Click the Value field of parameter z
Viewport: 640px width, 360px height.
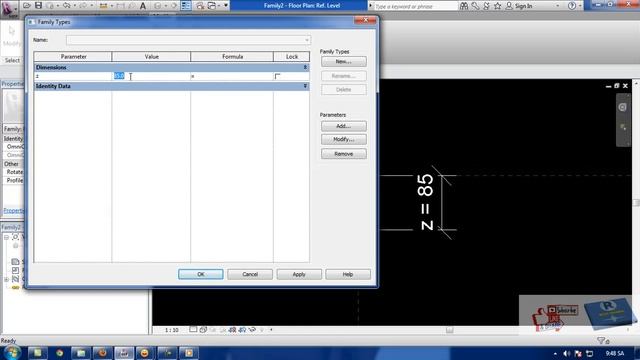click(x=151, y=76)
